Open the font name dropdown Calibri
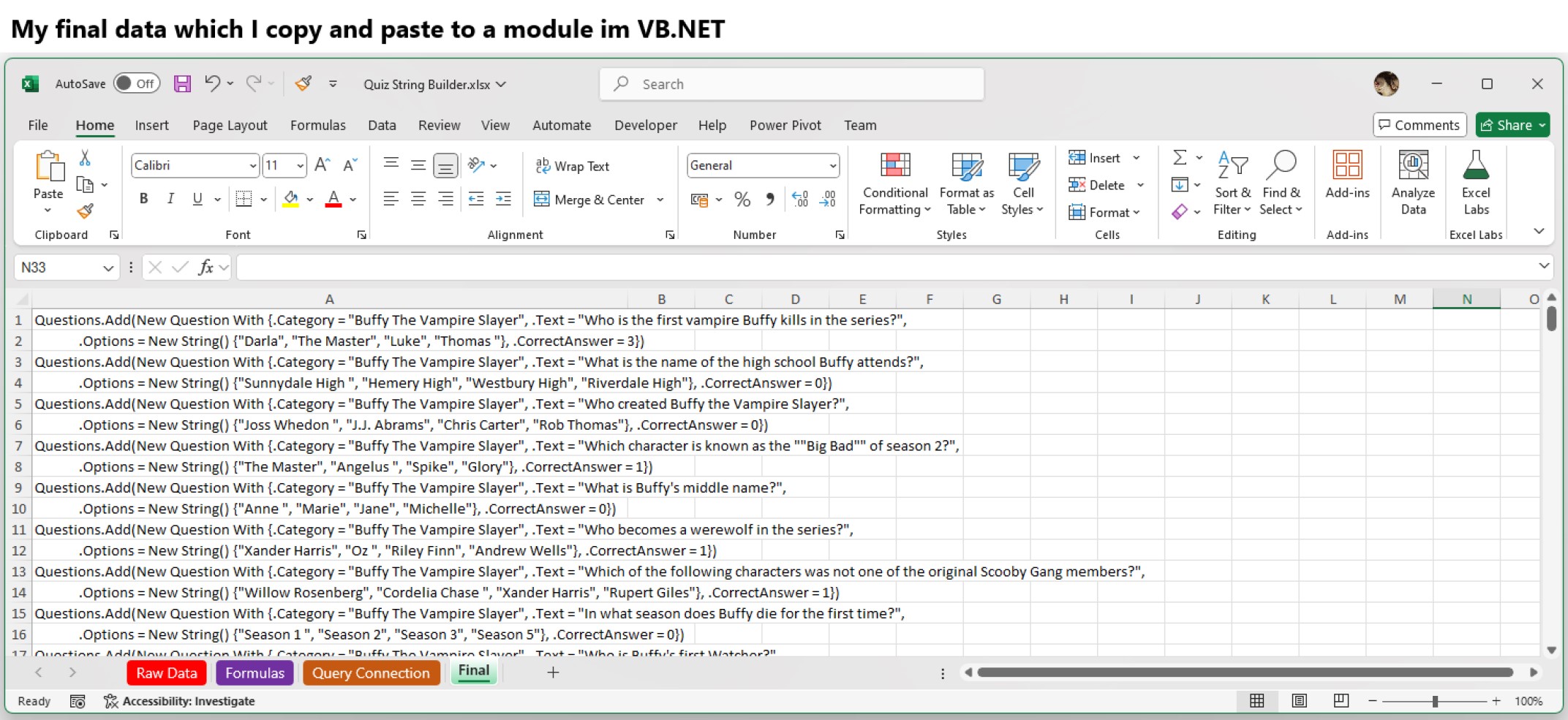Image resolution: width=1568 pixels, height=720 pixels. tap(252, 166)
